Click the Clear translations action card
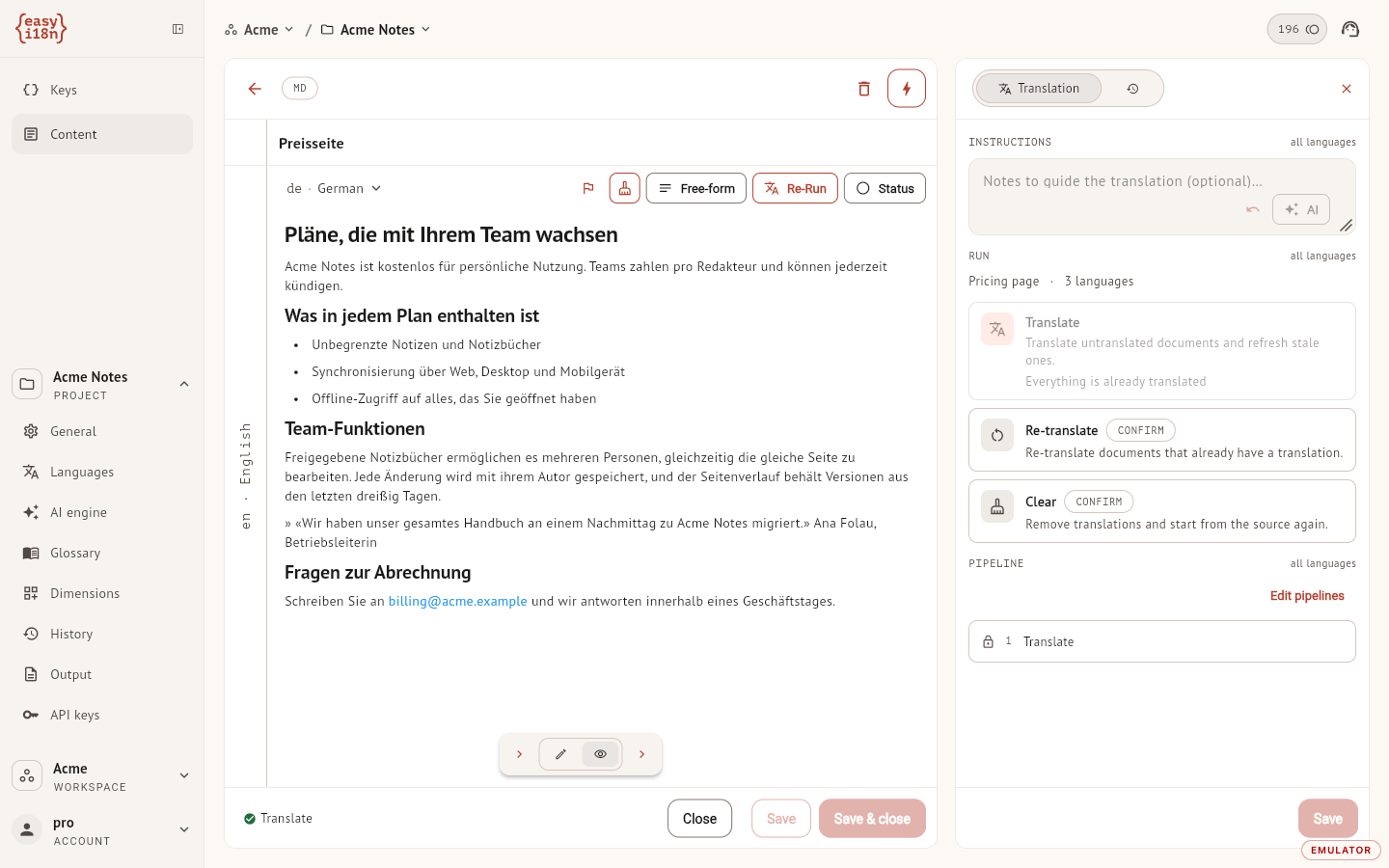 point(1162,511)
